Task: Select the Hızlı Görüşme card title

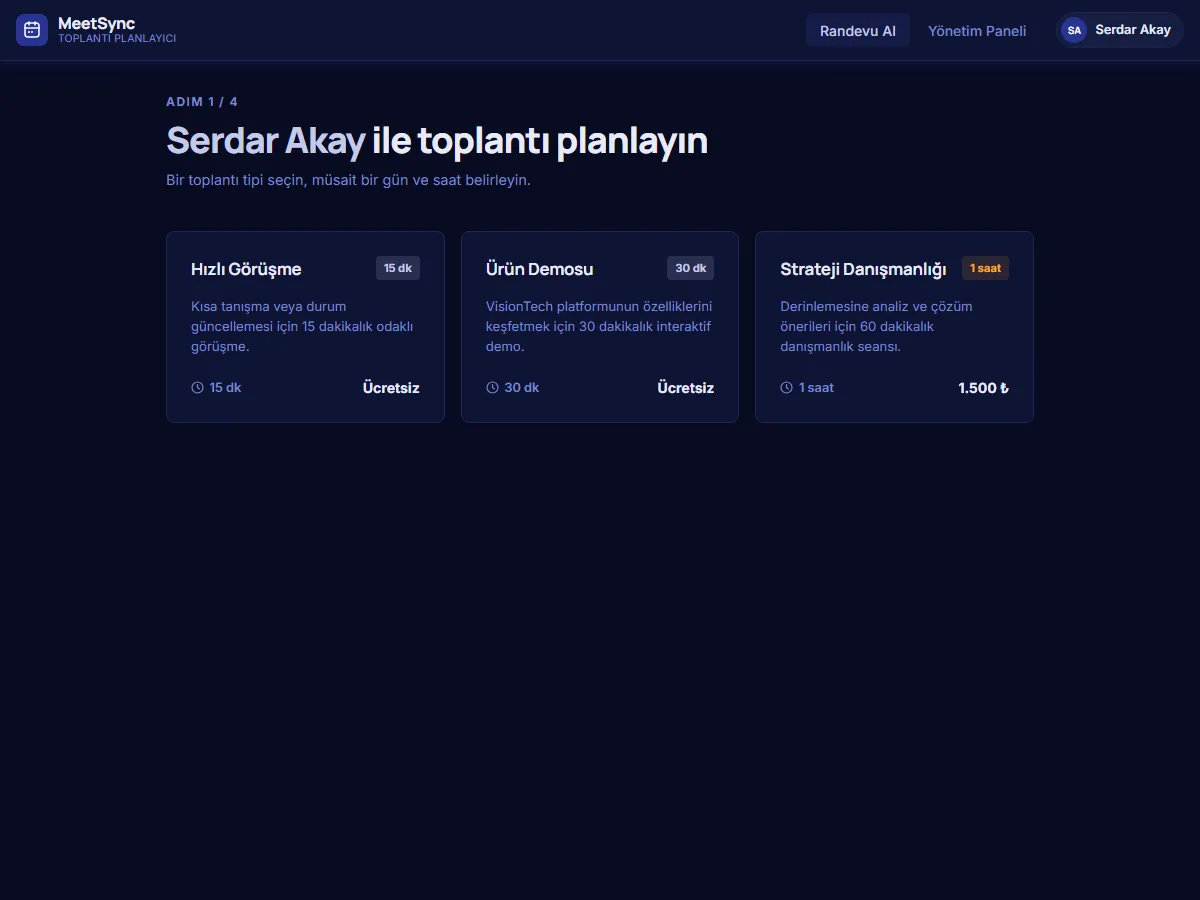Action: [x=246, y=269]
